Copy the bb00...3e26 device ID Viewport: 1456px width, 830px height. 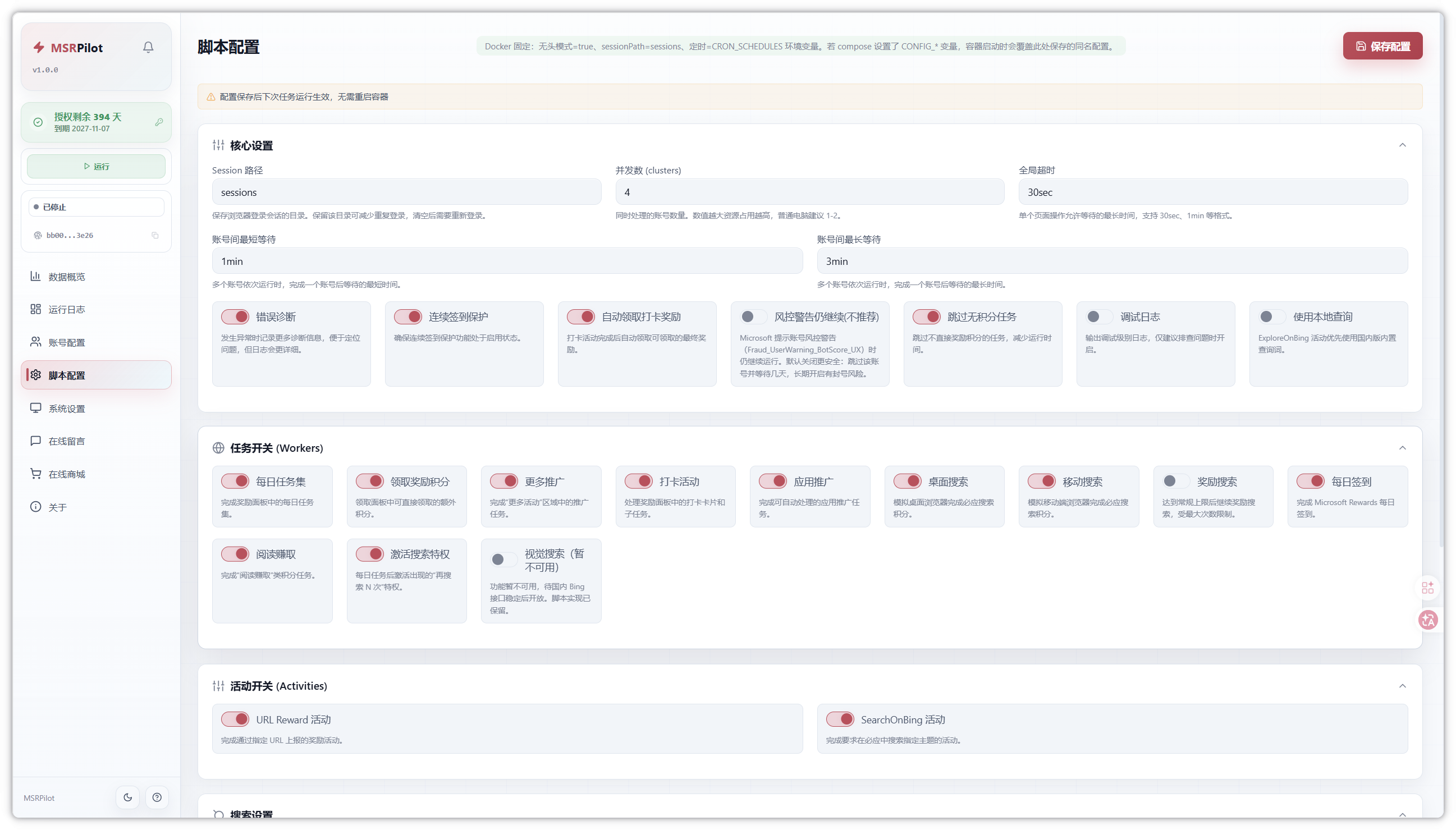click(x=155, y=236)
